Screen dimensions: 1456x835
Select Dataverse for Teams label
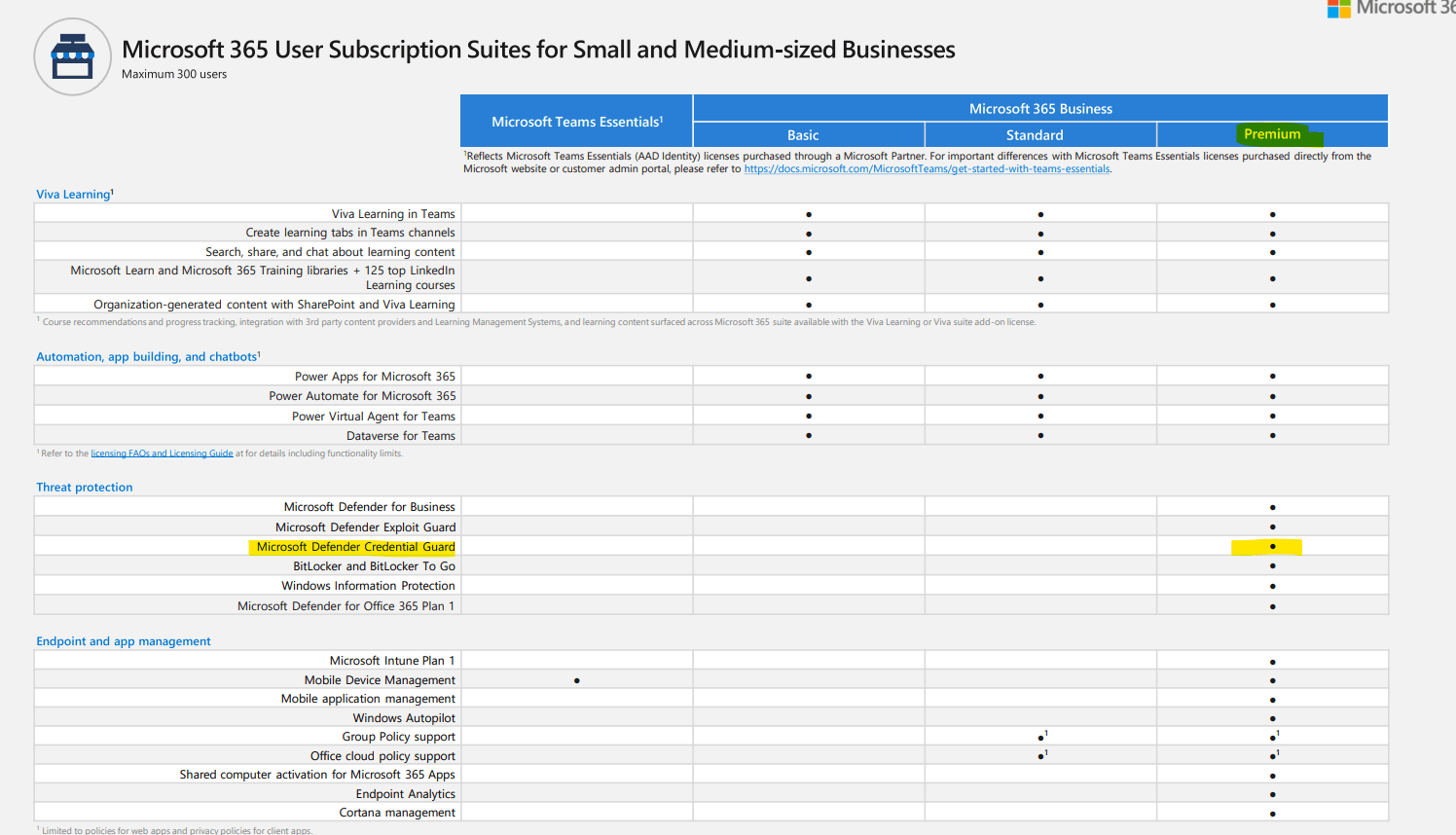[x=401, y=436]
